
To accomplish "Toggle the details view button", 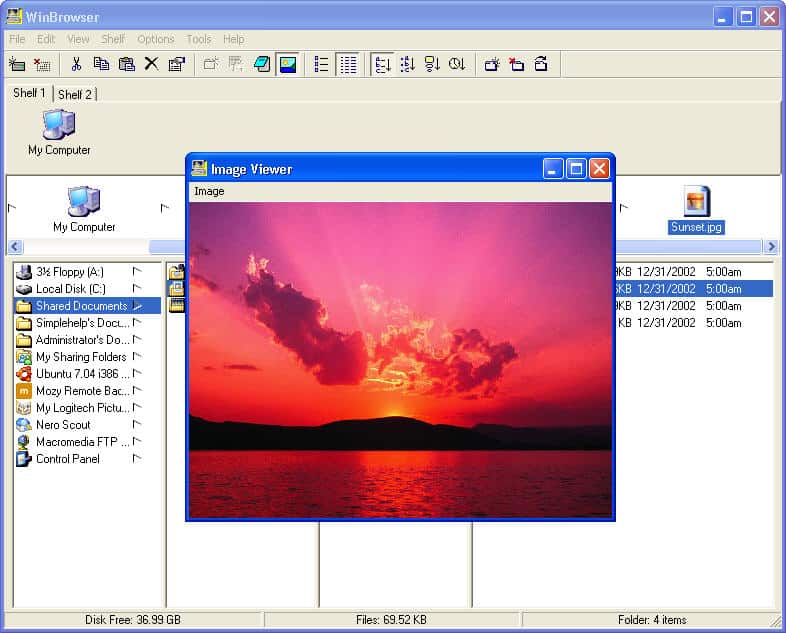I will click(x=347, y=64).
